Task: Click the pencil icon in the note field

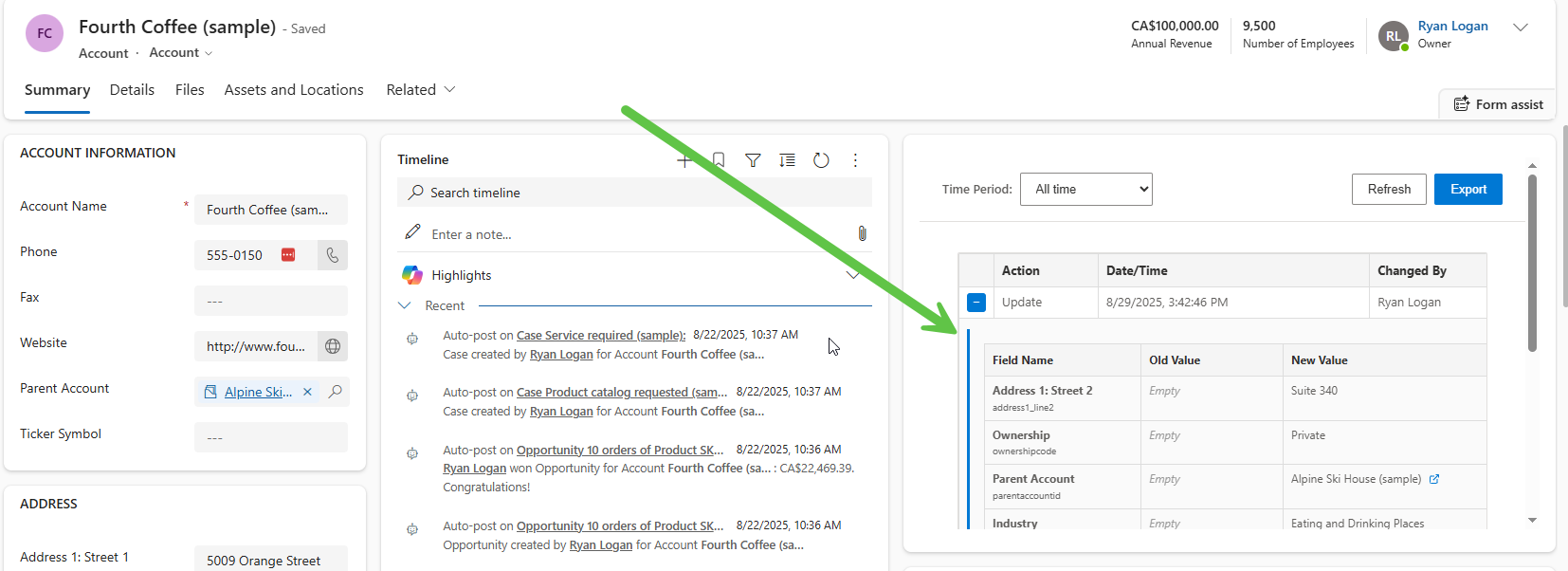Action: pos(412,232)
